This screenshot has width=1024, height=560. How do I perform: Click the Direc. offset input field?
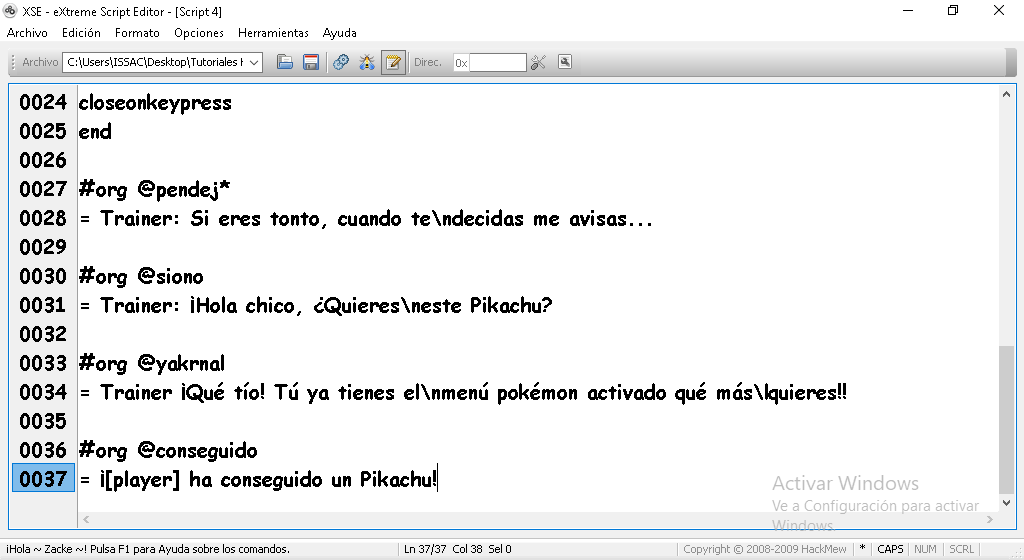pyautogui.click(x=498, y=63)
